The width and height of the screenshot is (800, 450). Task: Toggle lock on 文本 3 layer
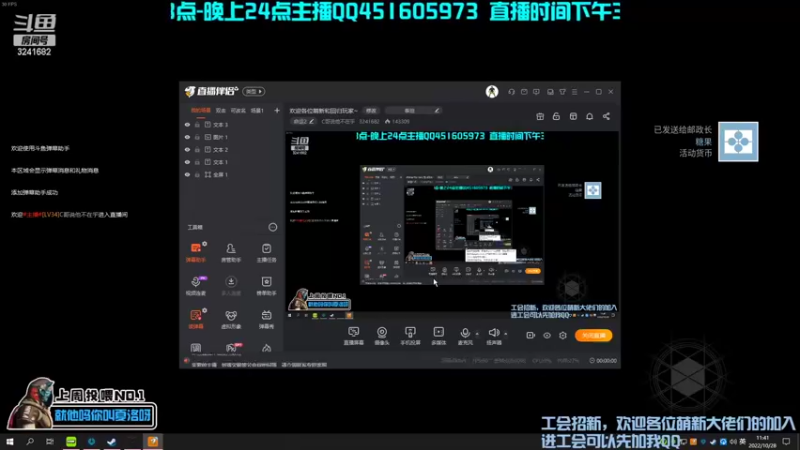(x=197, y=124)
